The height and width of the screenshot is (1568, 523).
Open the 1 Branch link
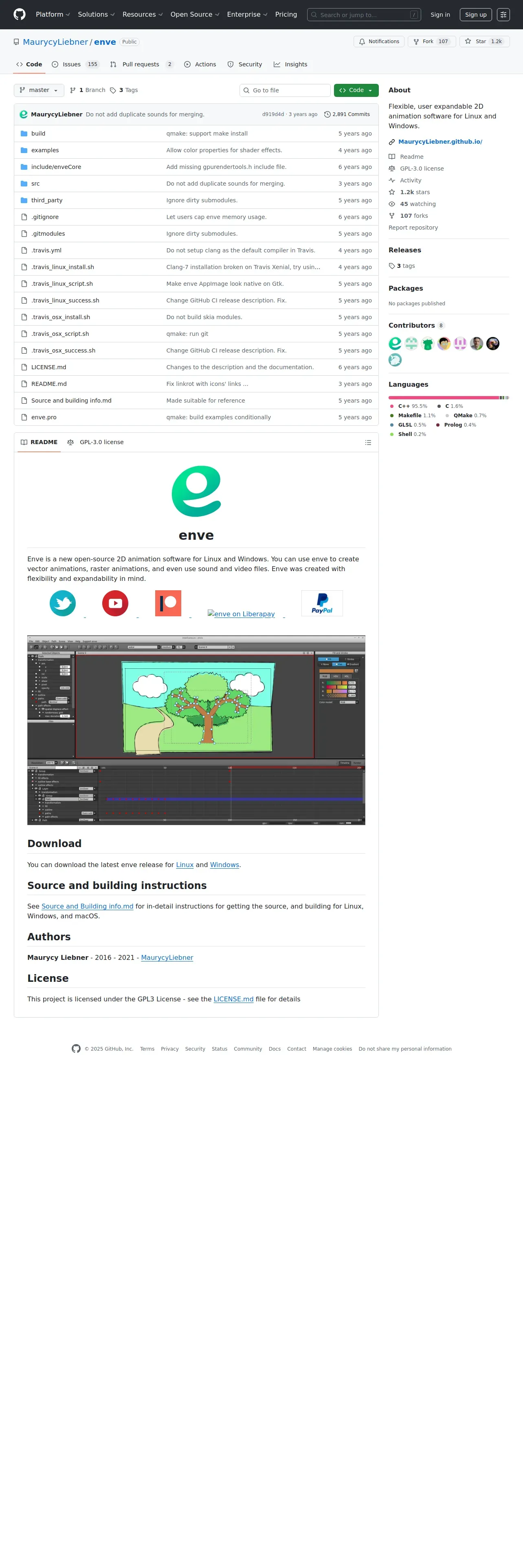(88, 90)
